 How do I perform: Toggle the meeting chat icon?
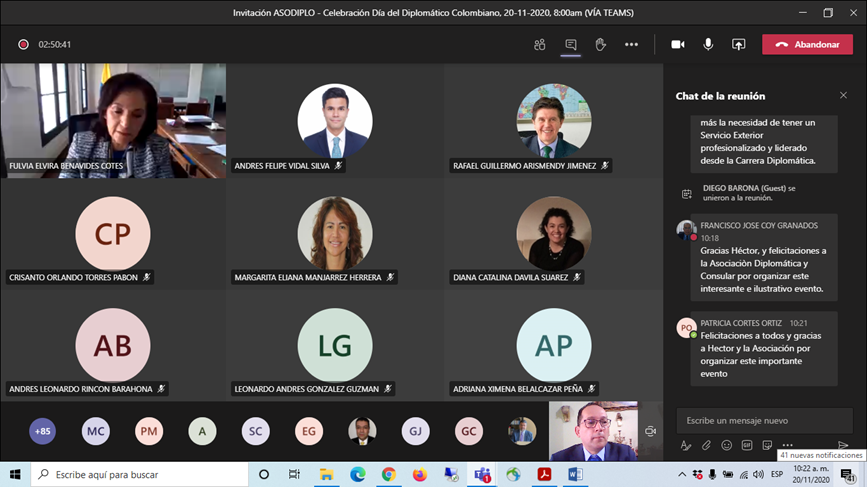571,45
